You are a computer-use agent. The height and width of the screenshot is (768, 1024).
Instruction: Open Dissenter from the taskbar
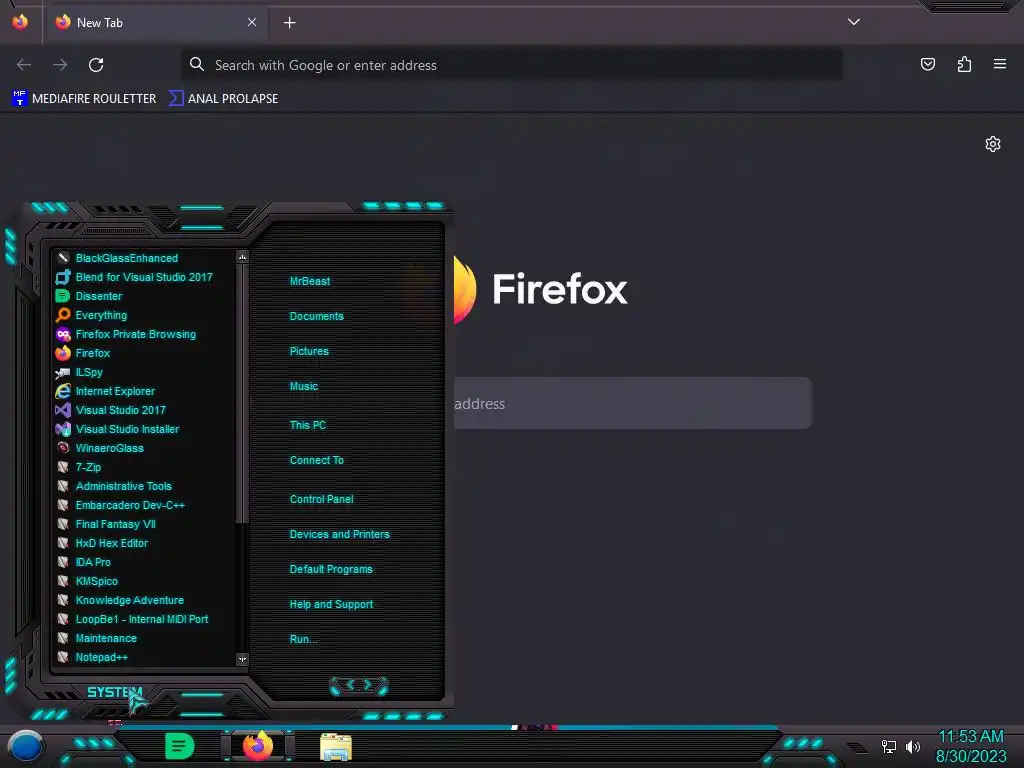[x=180, y=746]
